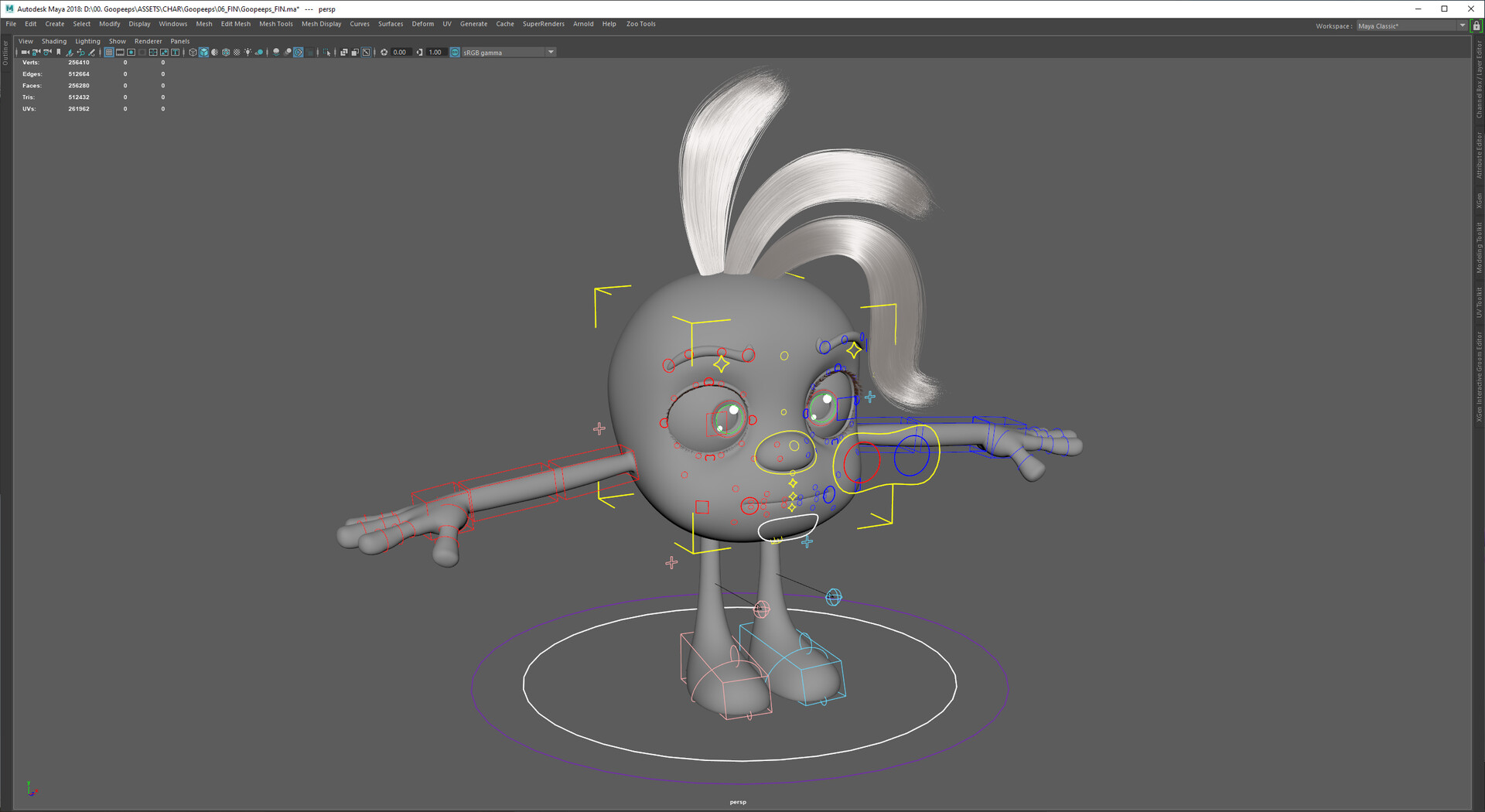Open the UV Toolkit side tab
The width and height of the screenshot is (1485, 812).
pyautogui.click(x=1479, y=302)
